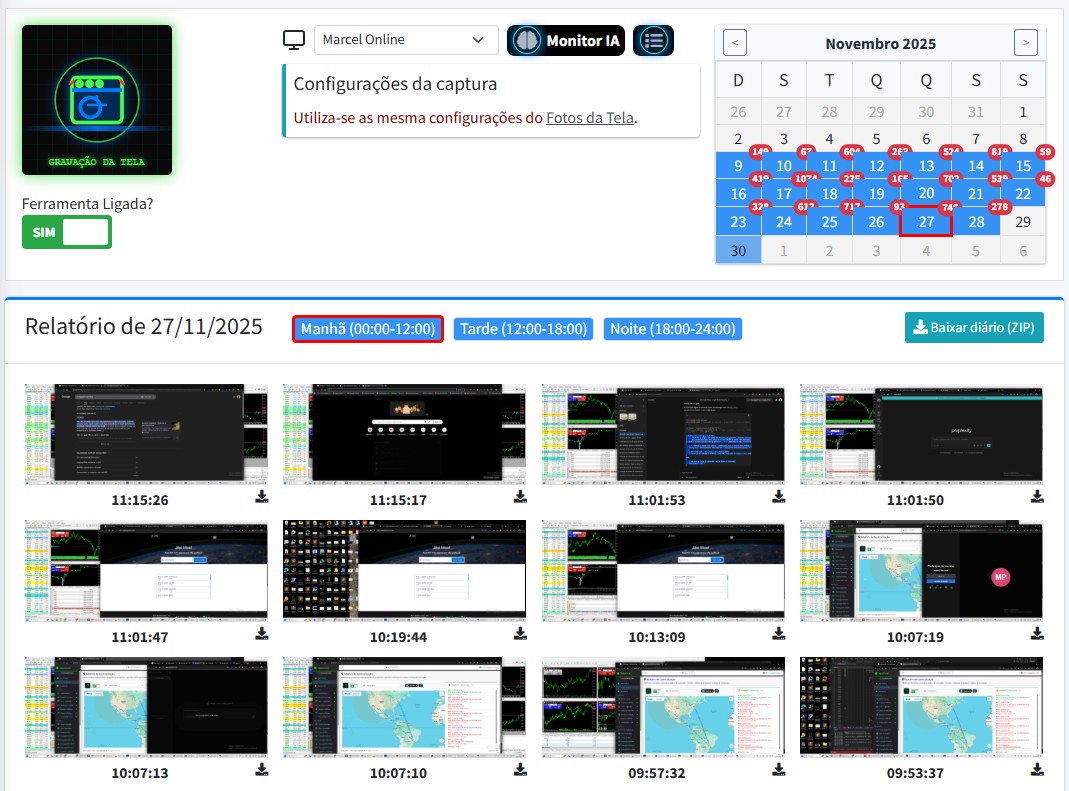Click the Baixar diário (ZIP) button
The height and width of the screenshot is (791, 1069).
973,327
